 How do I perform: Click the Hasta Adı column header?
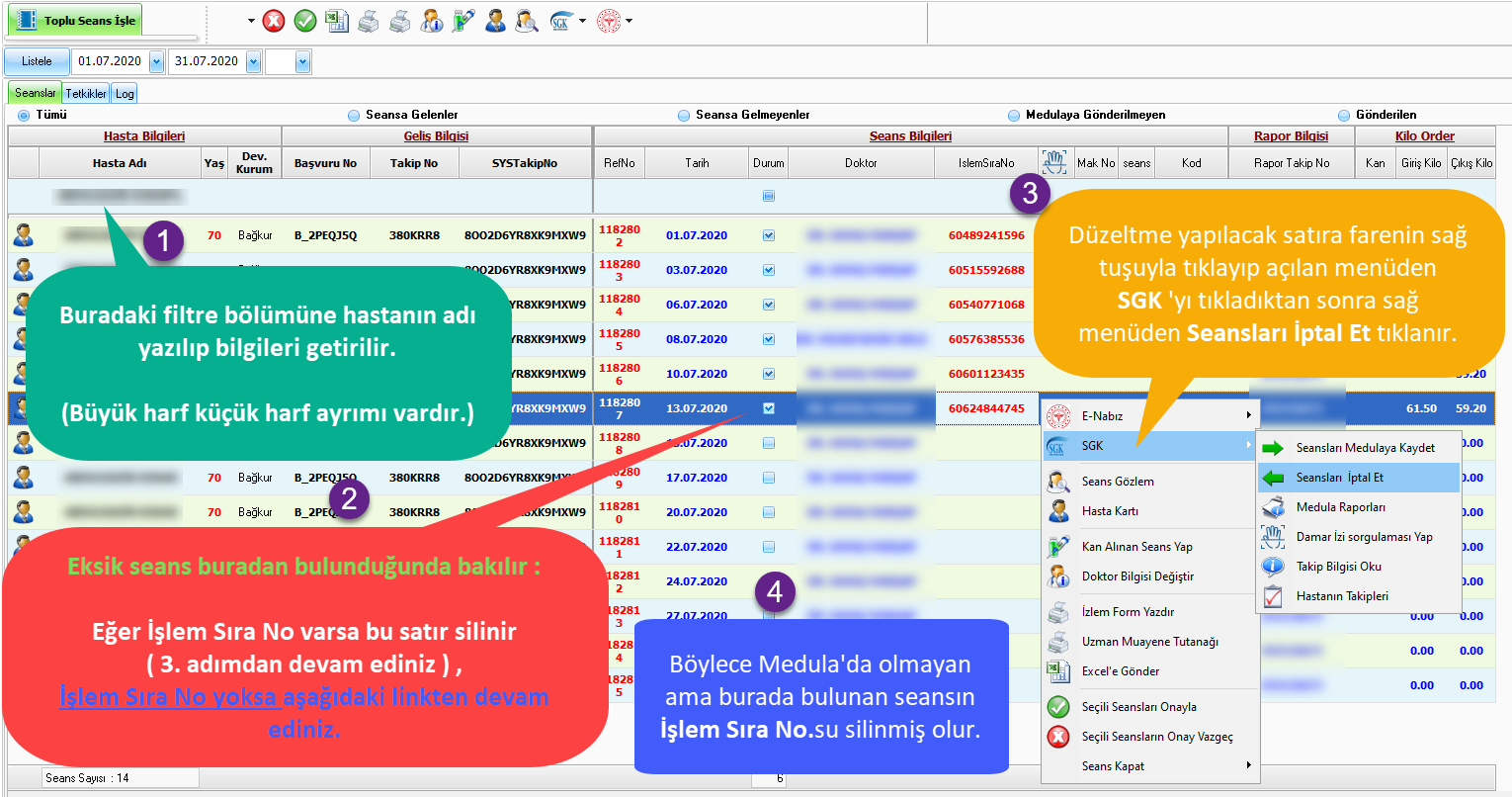[120, 163]
